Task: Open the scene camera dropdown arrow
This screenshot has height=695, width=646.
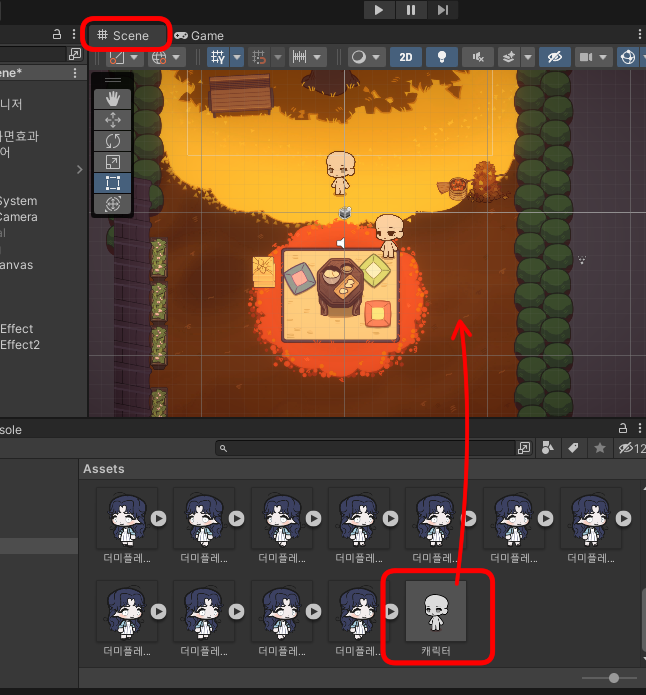Action: point(603,57)
